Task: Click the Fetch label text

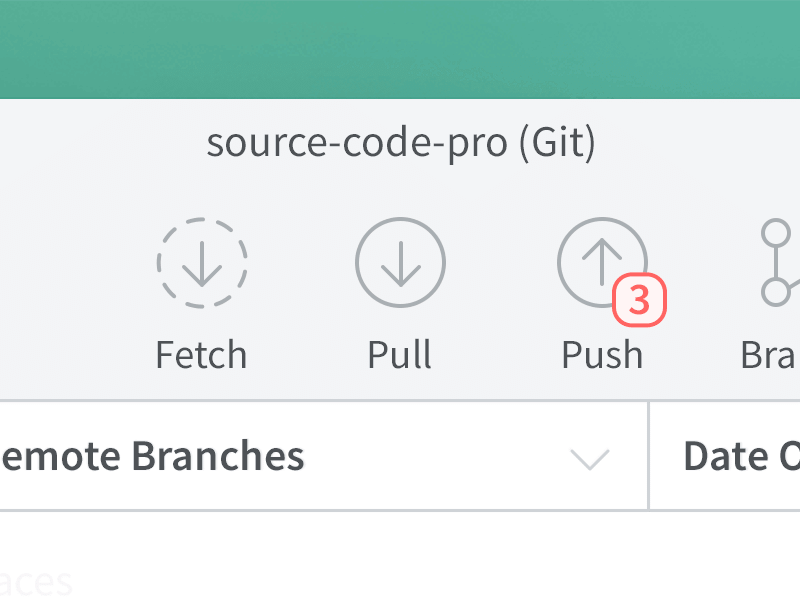Action: pos(200,353)
